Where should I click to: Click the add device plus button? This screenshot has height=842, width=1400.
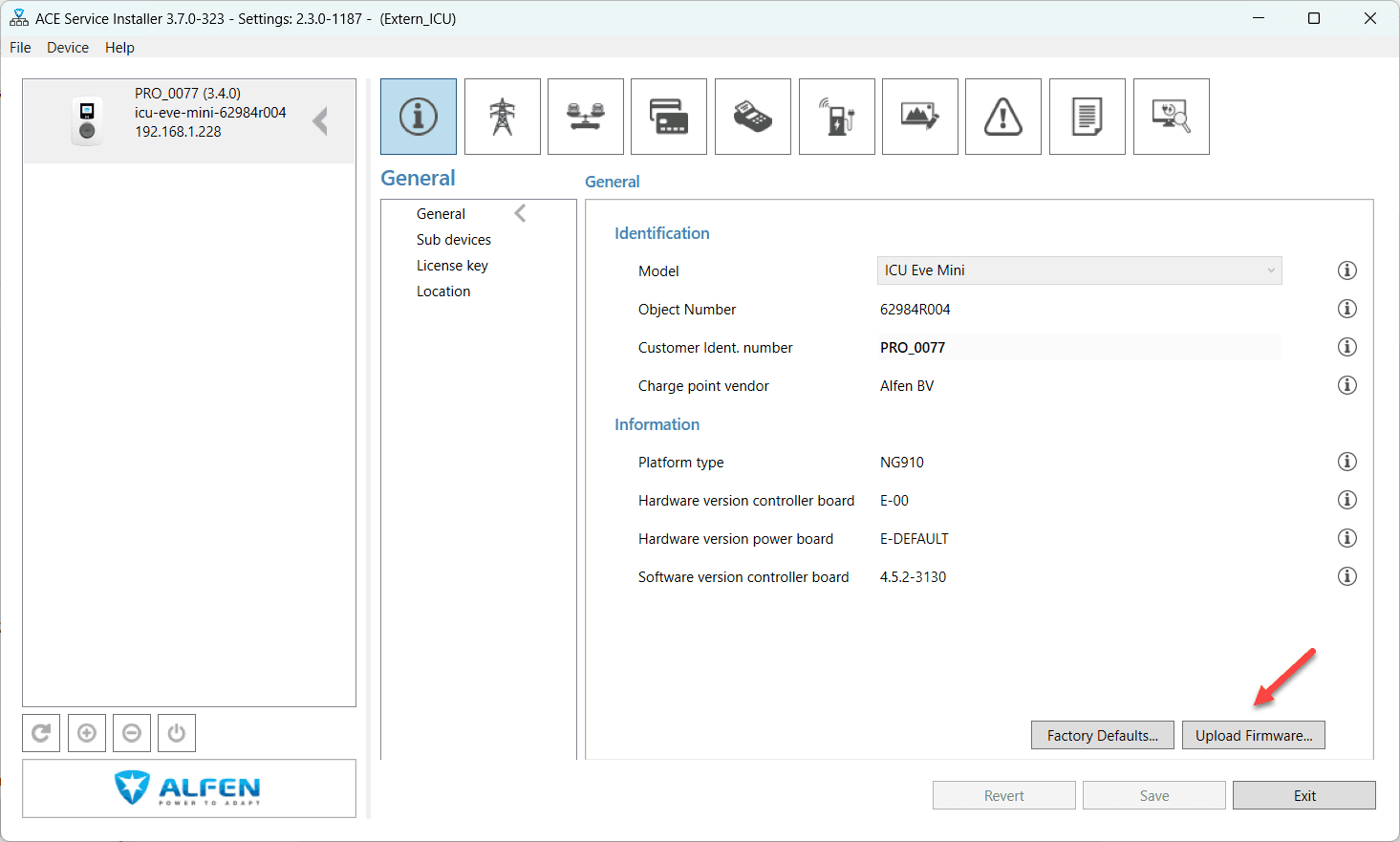(x=87, y=733)
